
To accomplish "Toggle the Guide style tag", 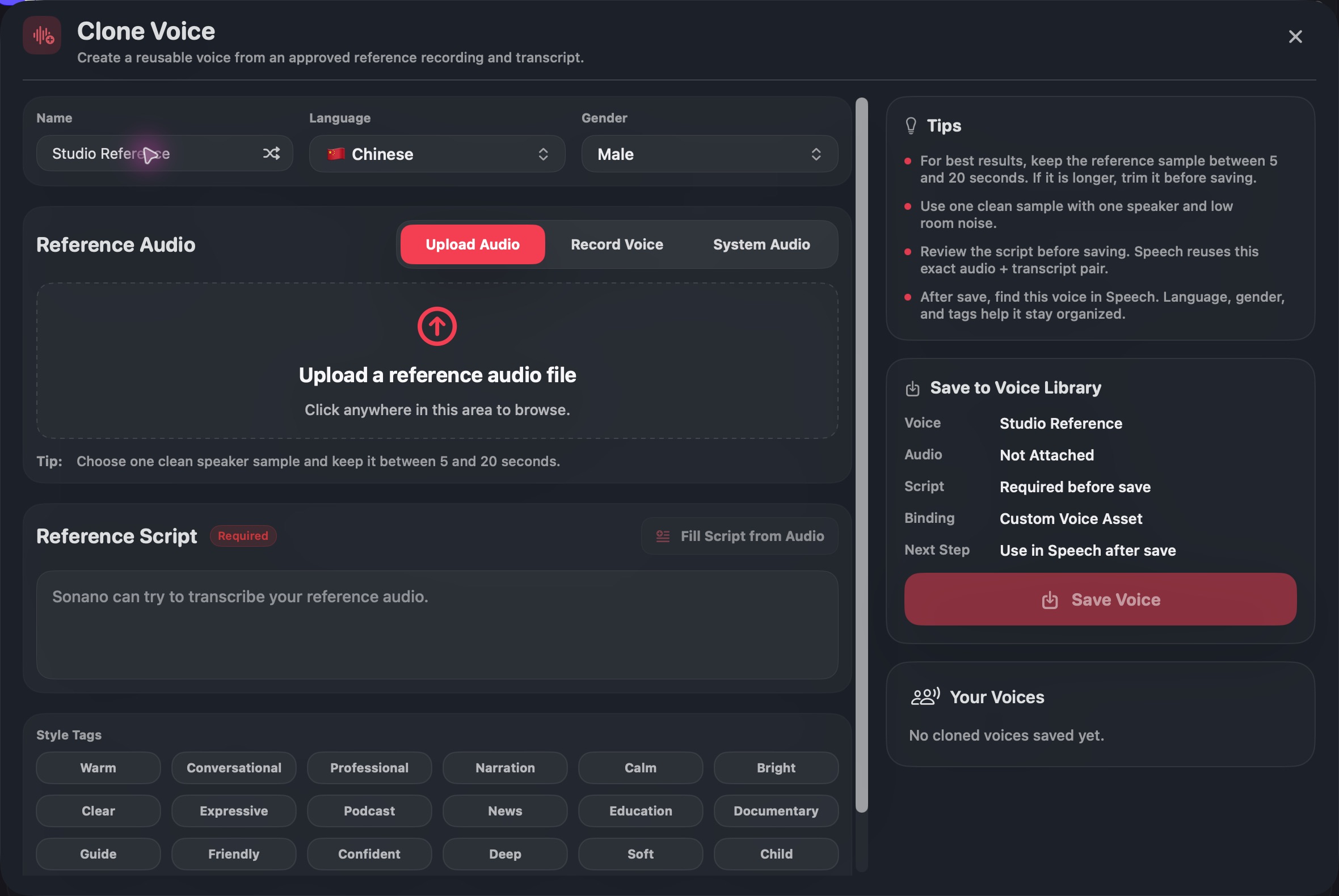I will point(98,853).
